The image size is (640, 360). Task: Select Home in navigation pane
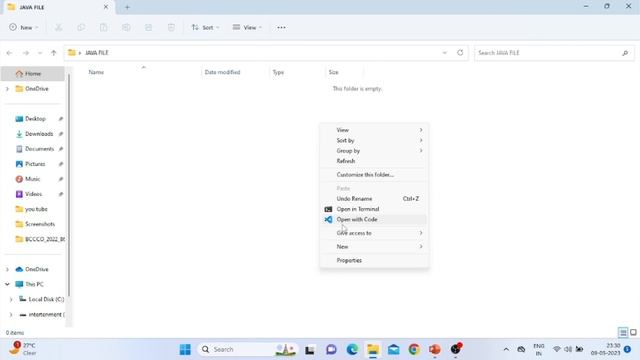point(33,73)
